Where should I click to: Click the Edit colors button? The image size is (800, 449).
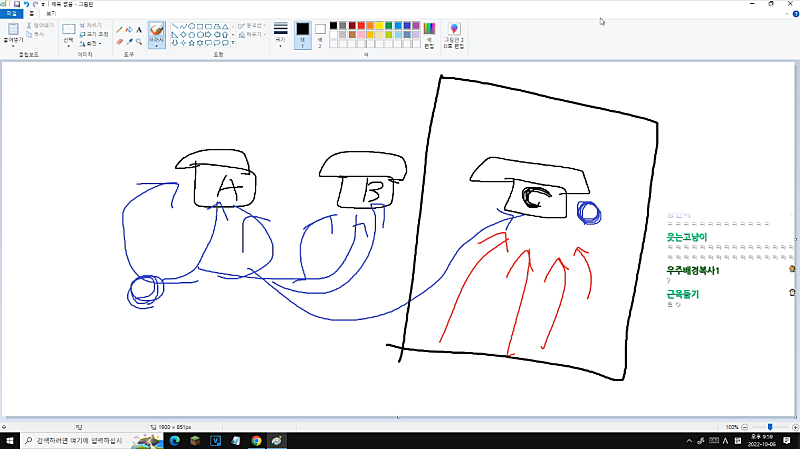[430, 35]
